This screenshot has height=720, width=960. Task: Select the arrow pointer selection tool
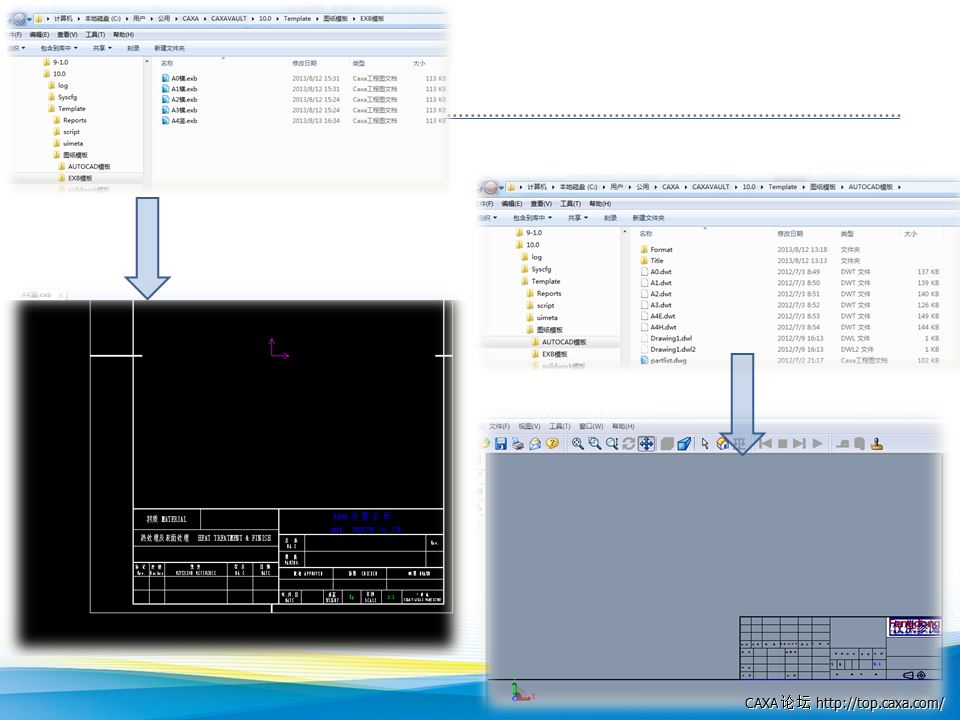pos(705,443)
